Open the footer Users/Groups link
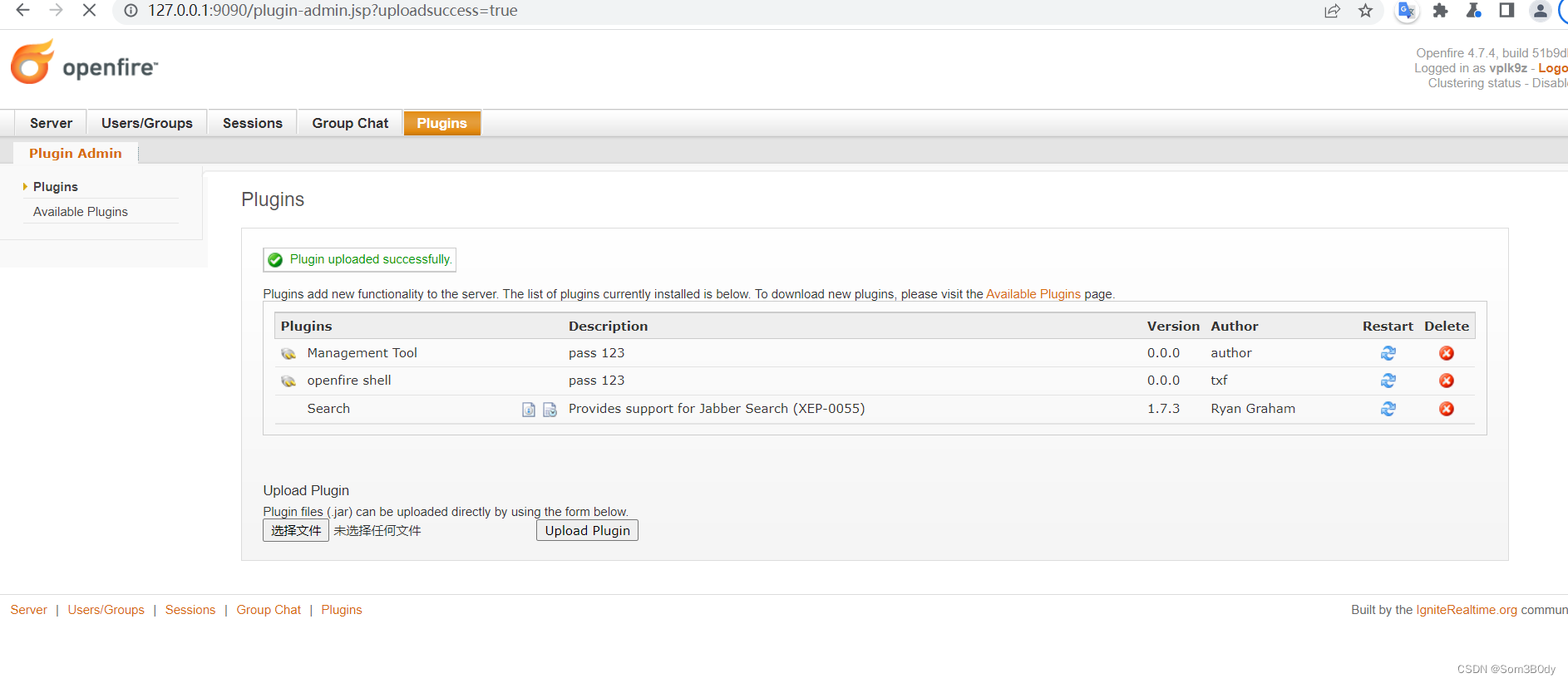This screenshot has width=1568, height=683. pos(106,610)
